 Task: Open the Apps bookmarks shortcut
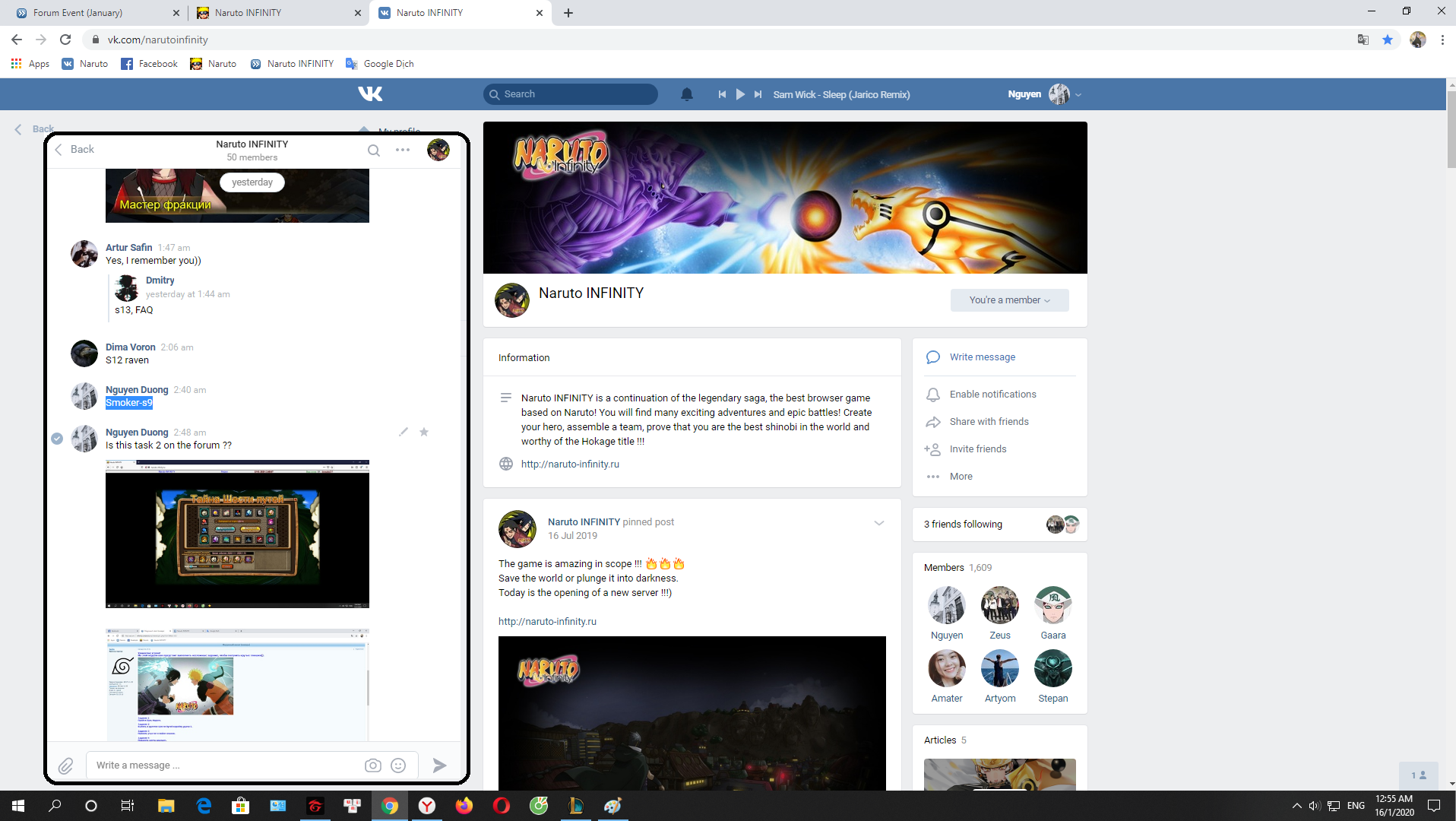pos(30,64)
